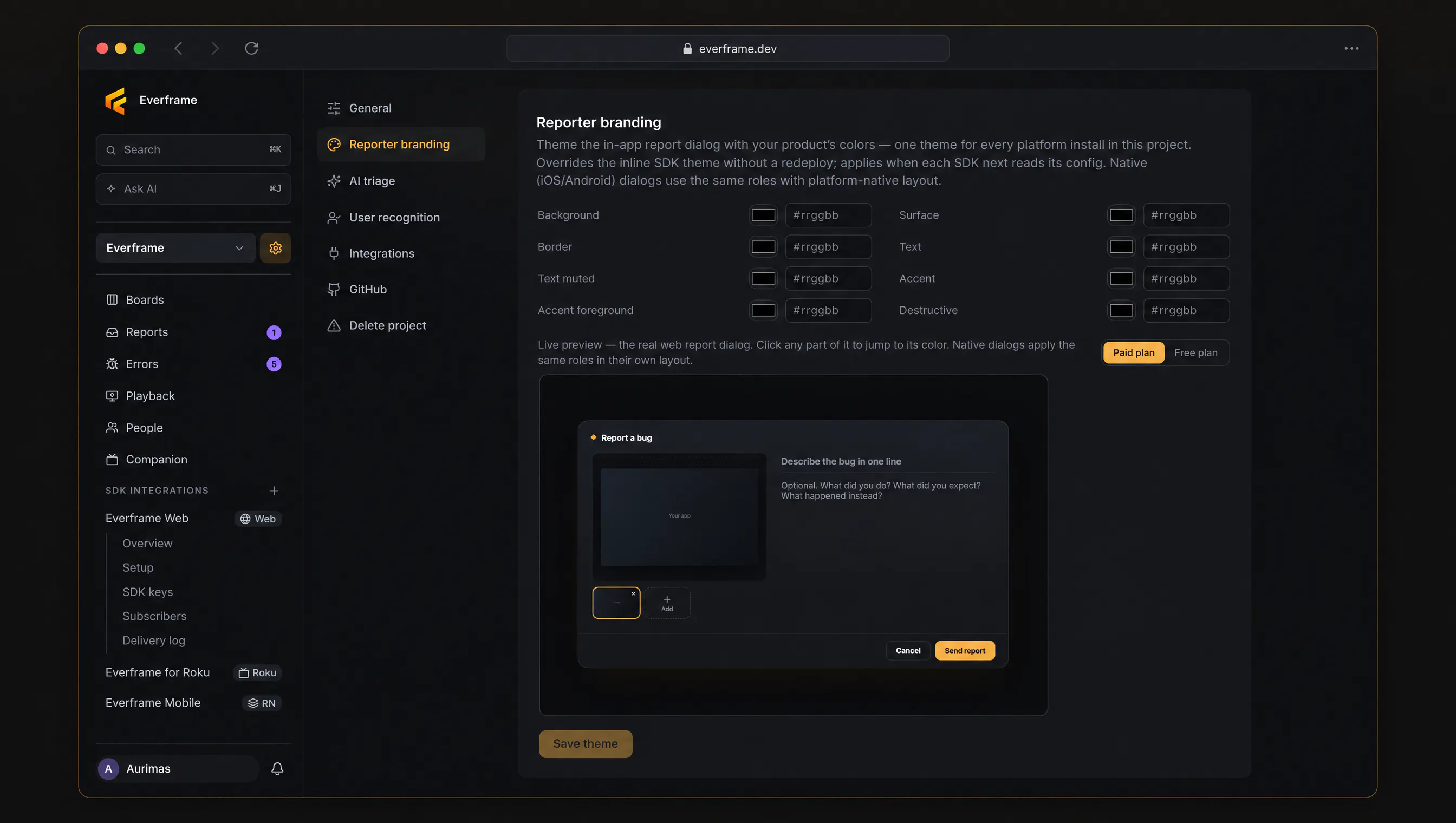Click the notifications bell icon
This screenshot has width=1456, height=823.
[277, 768]
